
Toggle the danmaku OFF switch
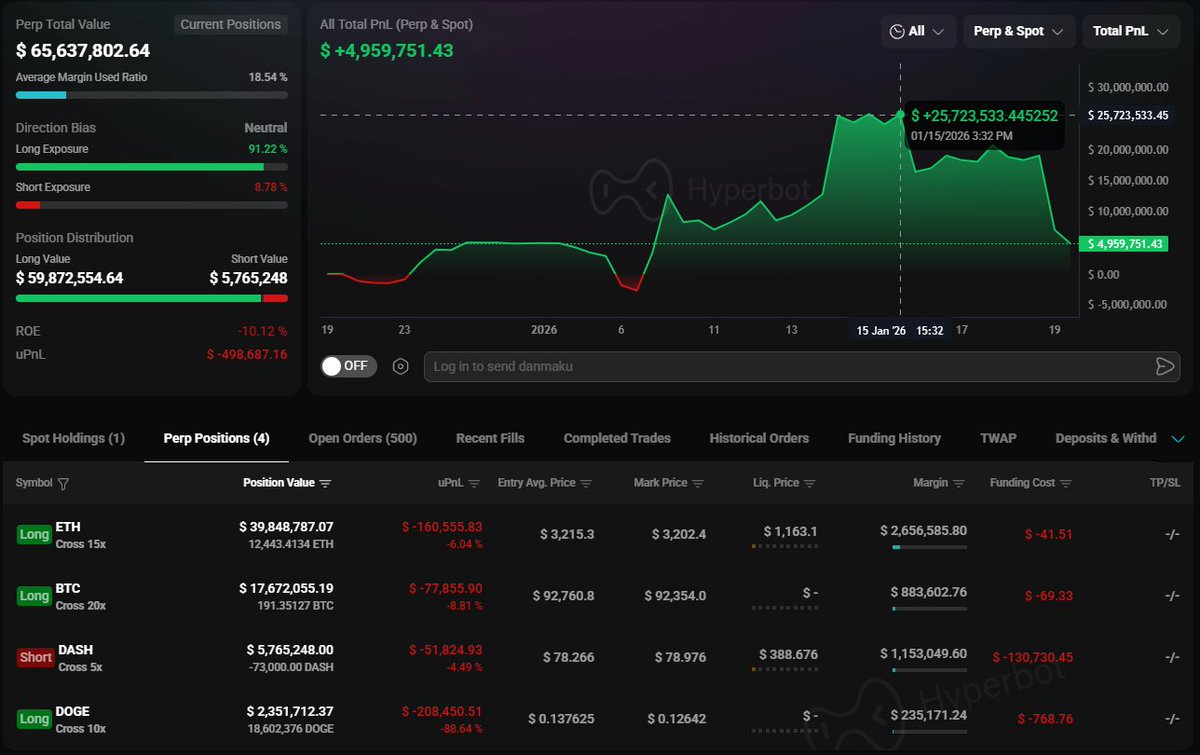[348, 366]
